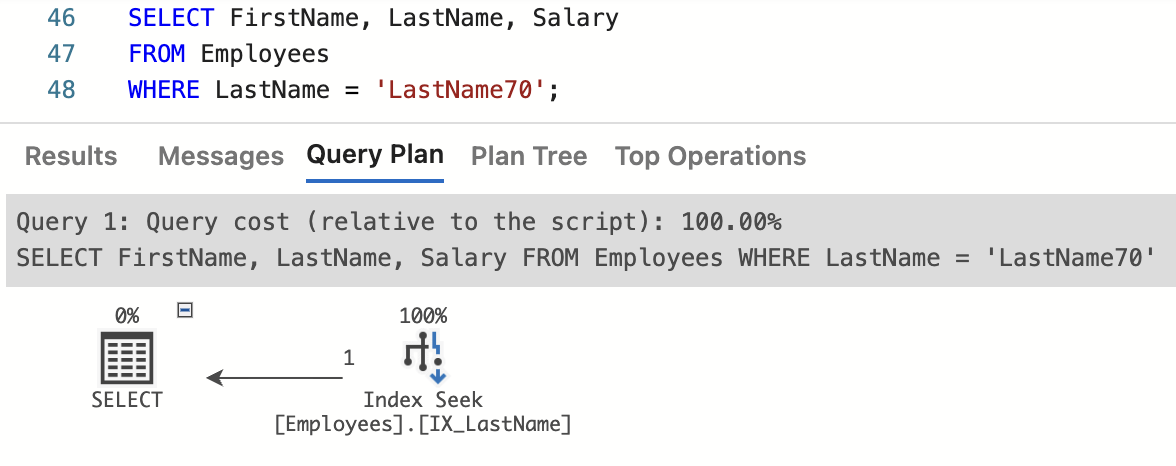Screen dimensions: 1176x466
Task: Switch to the Top Operations tab
Action: click(x=710, y=156)
